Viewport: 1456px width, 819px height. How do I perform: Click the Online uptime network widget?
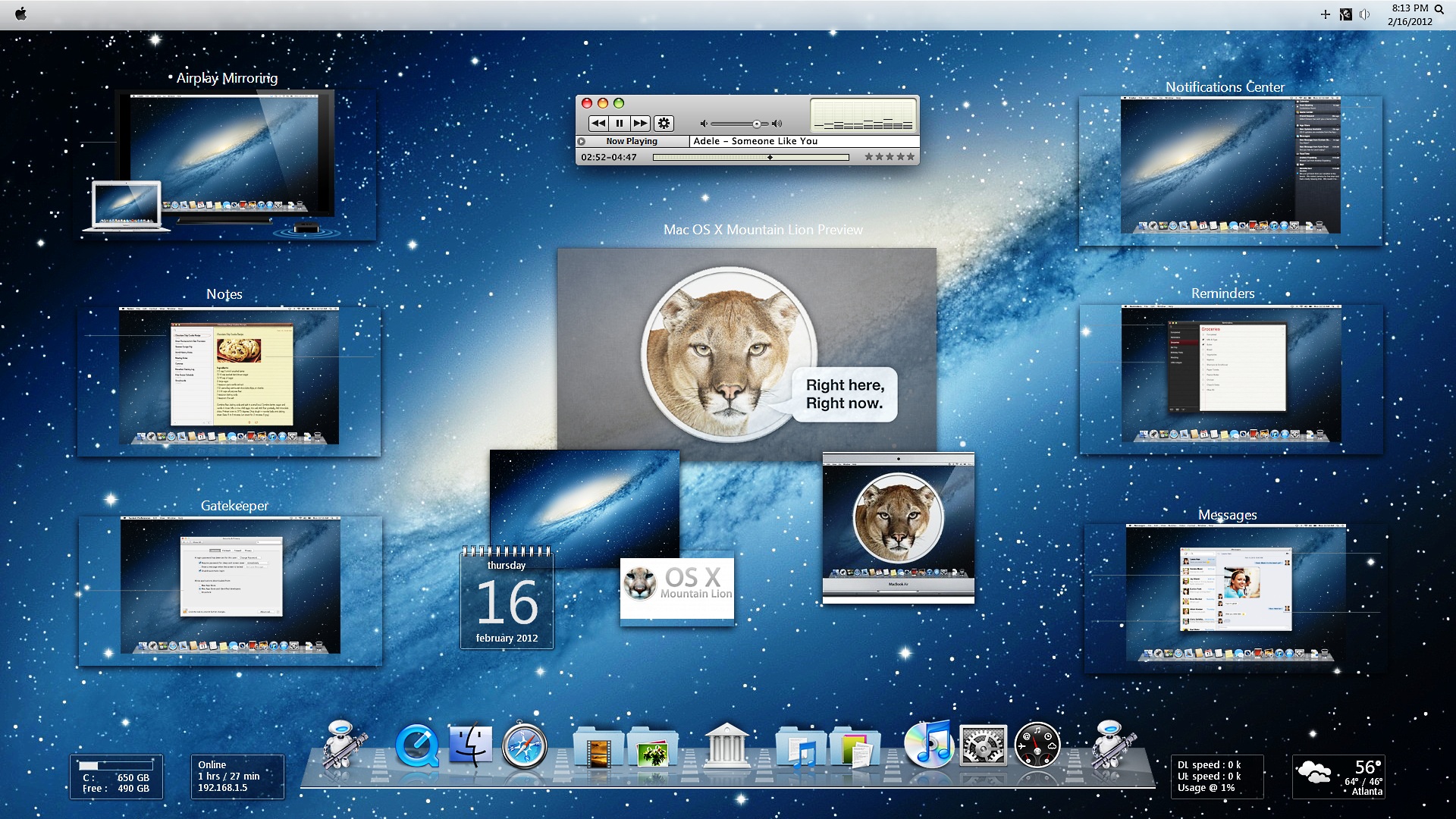tap(237, 777)
